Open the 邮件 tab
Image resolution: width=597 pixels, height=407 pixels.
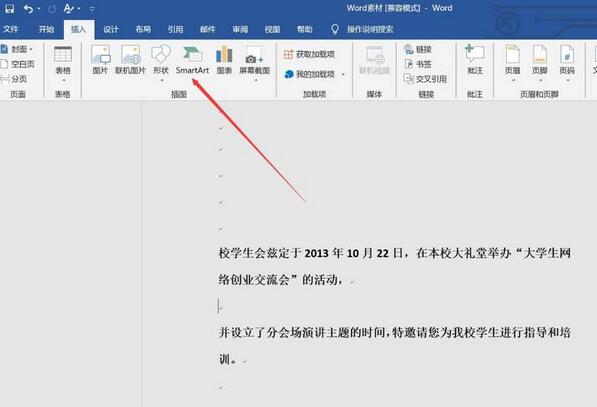(x=208, y=29)
